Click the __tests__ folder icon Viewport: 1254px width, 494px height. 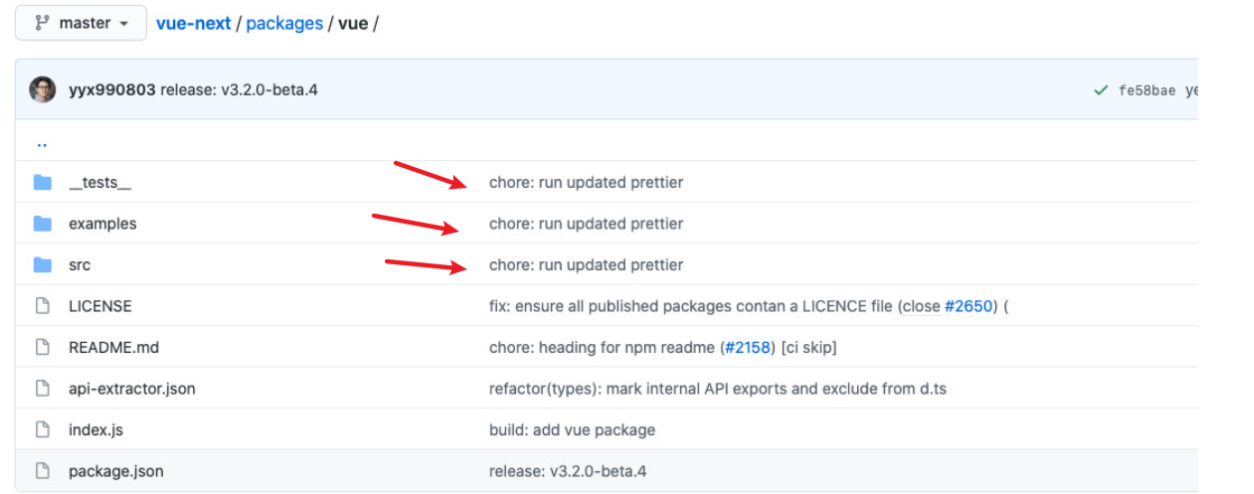click(x=42, y=183)
